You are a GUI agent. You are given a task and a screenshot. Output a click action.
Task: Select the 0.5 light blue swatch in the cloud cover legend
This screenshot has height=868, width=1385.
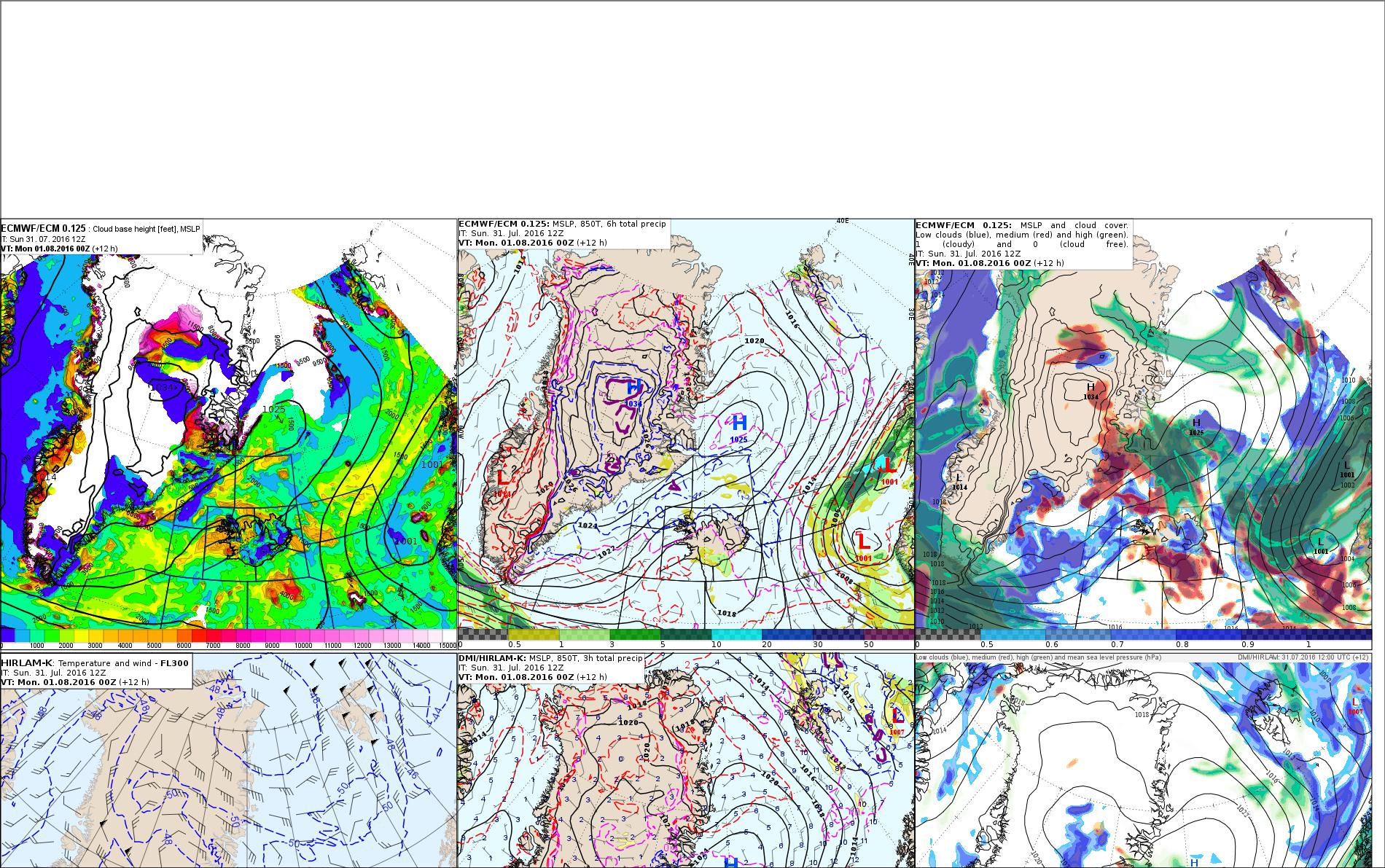coord(1013,635)
